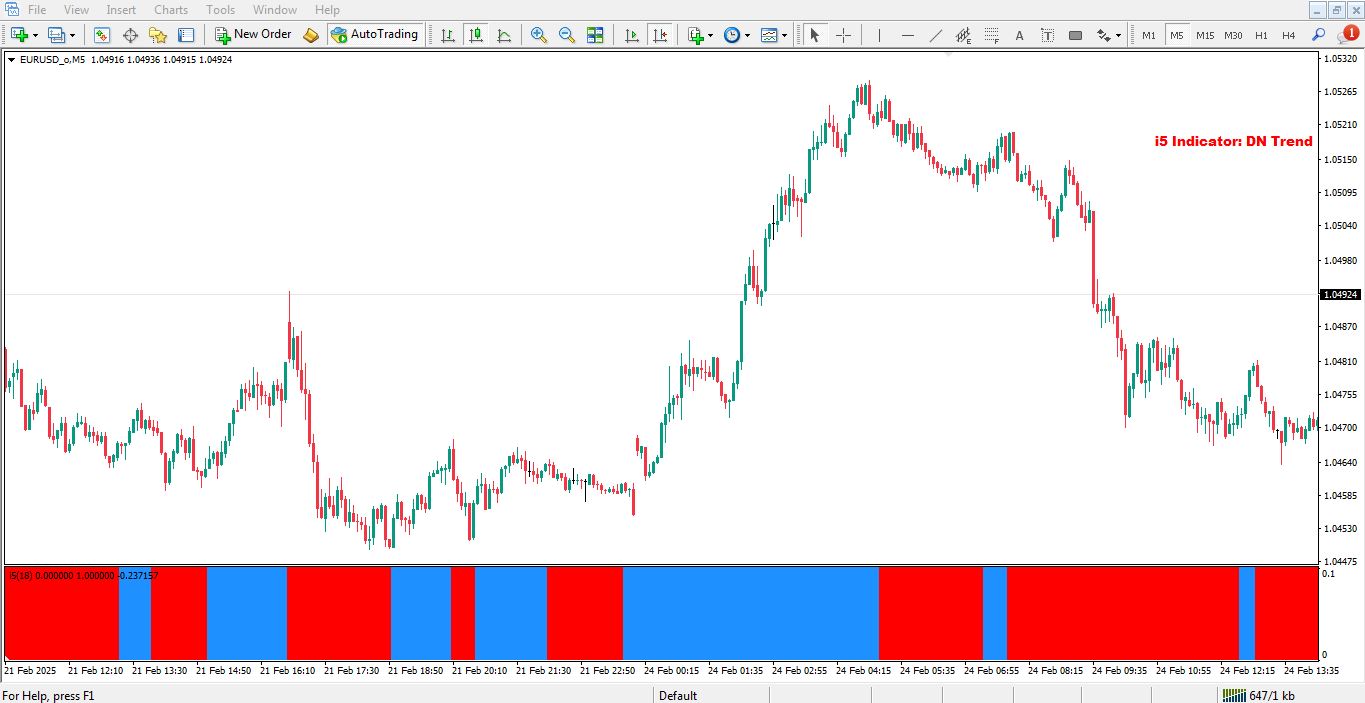This screenshot has width=1365, height=703.
Task: Click the triangle beside EURUSD_o,M5 label
Action: click(x=11, y=60)
